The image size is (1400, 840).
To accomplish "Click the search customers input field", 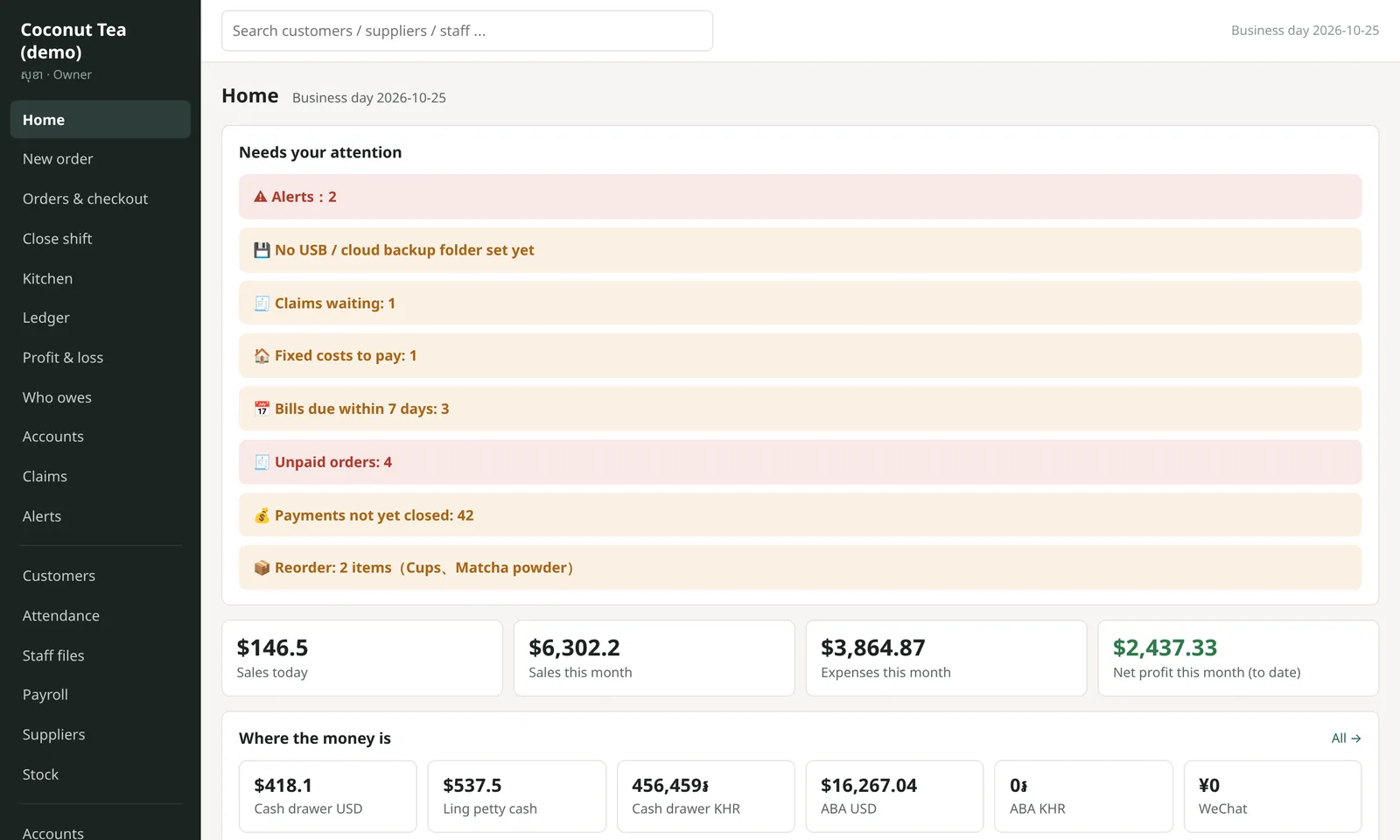I will [467, 31].
